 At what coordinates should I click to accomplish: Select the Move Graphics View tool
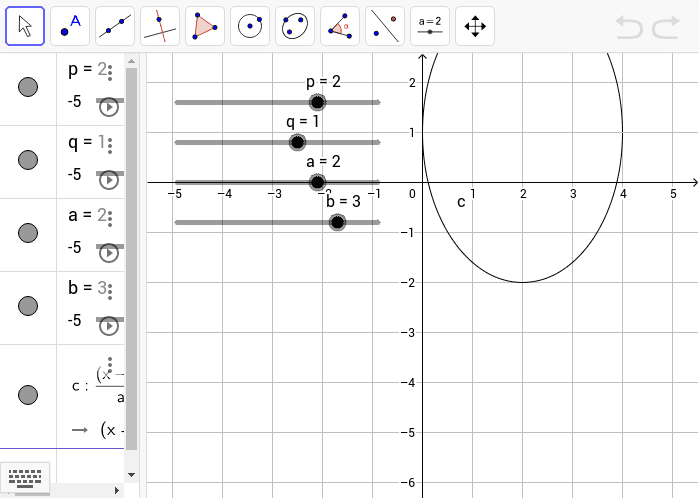(475, 26)
